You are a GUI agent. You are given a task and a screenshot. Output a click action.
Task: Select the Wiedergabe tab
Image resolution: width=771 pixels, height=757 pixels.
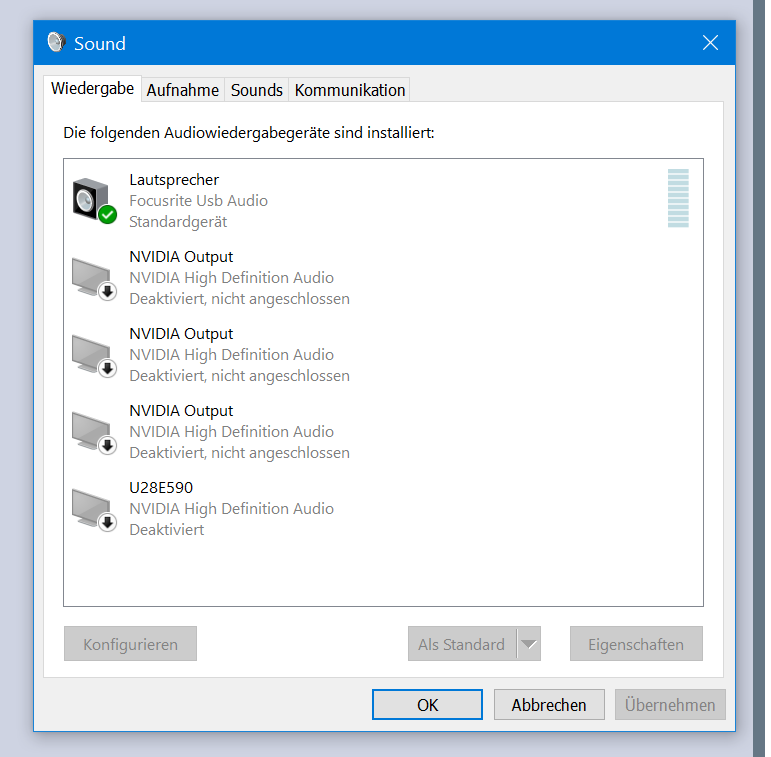coord(92,88)
